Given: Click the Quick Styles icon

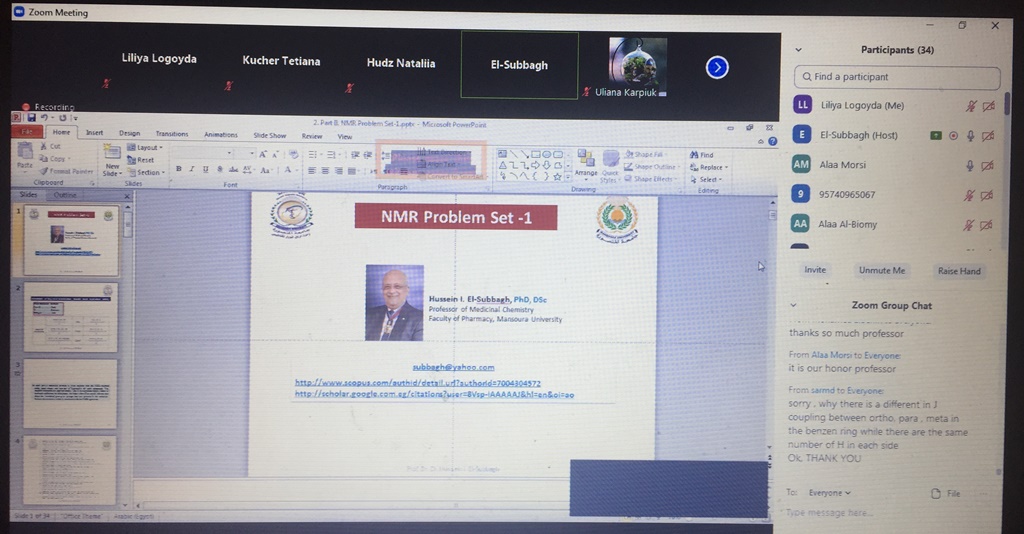Looking at the screenshot, I should pos(610,166).
